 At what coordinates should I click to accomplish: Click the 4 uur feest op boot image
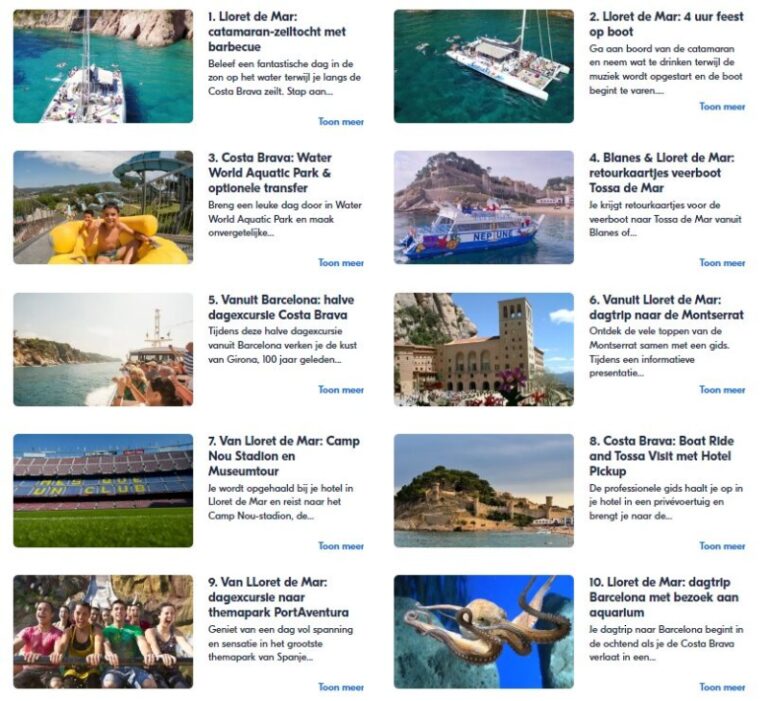[483, 66]
